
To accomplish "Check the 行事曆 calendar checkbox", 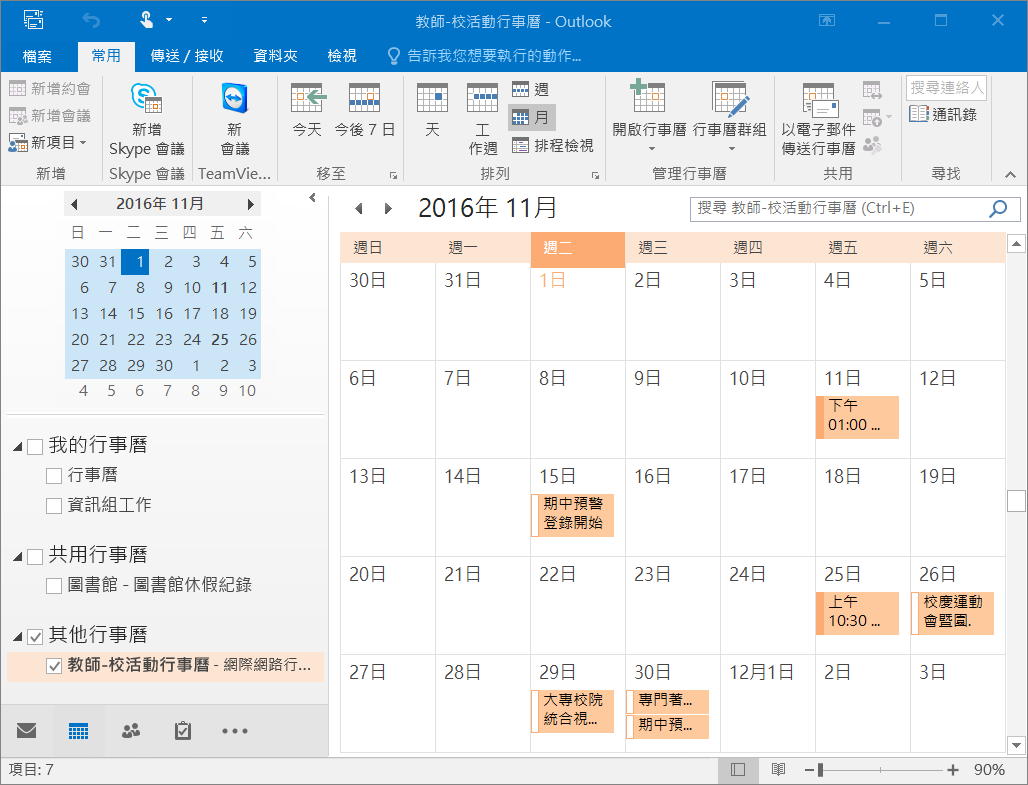I will [54, 475].
